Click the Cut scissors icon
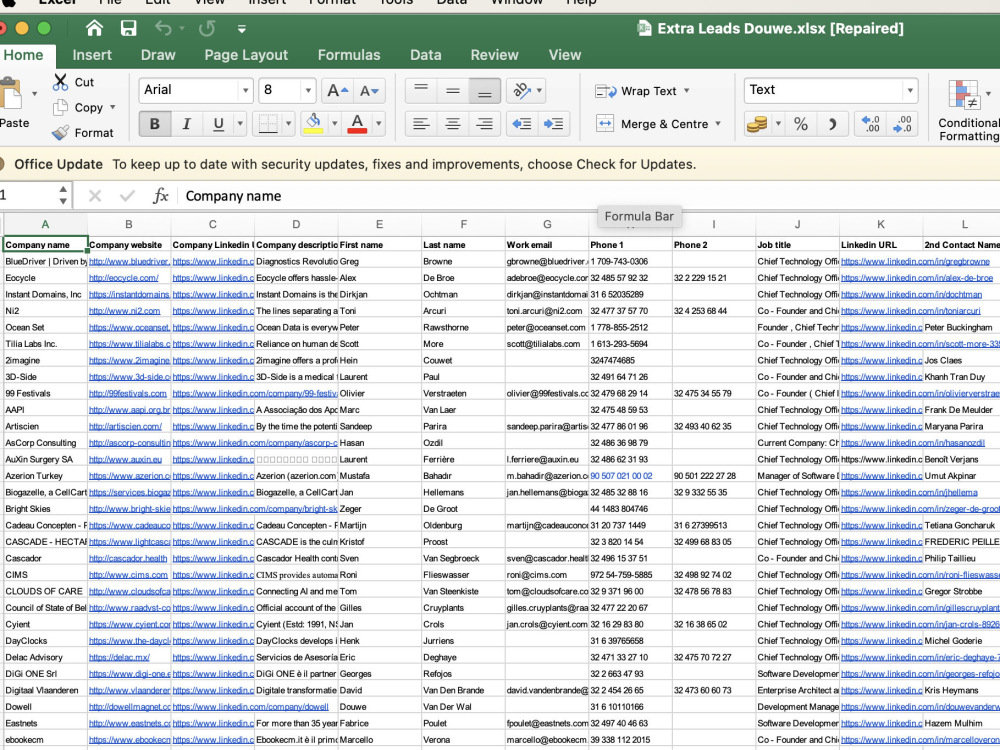Image resolution: width=1000 pixels, height=750 pixels. pos(61,82)
